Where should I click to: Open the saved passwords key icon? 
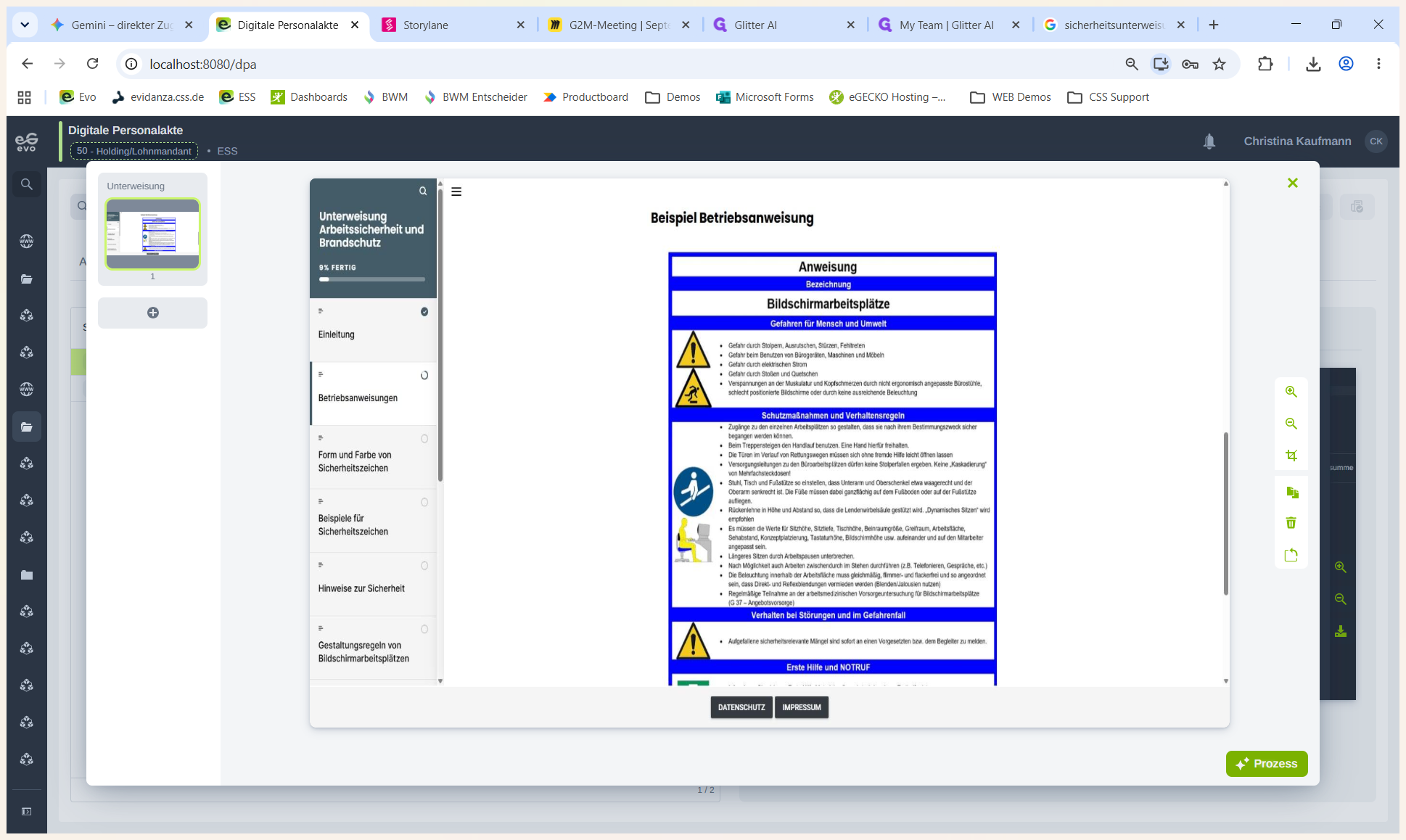pyautogui.click(x=1190, y=64)
